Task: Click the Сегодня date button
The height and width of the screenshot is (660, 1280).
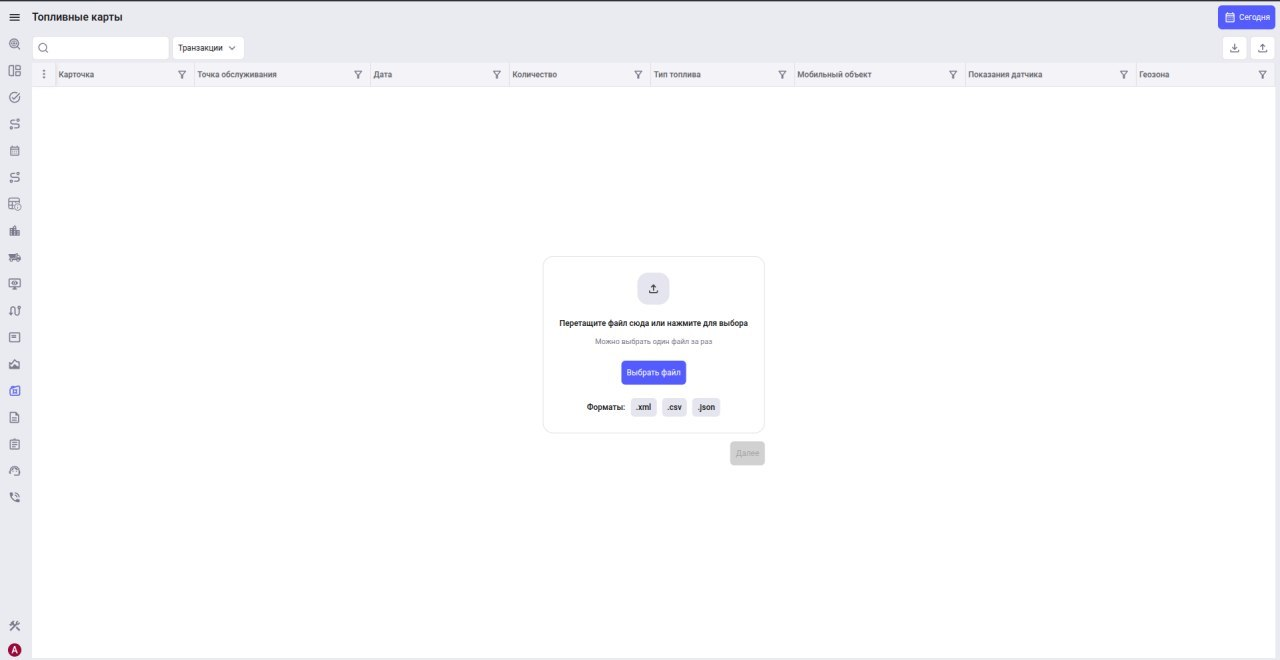Action: tap(1246, 17)
